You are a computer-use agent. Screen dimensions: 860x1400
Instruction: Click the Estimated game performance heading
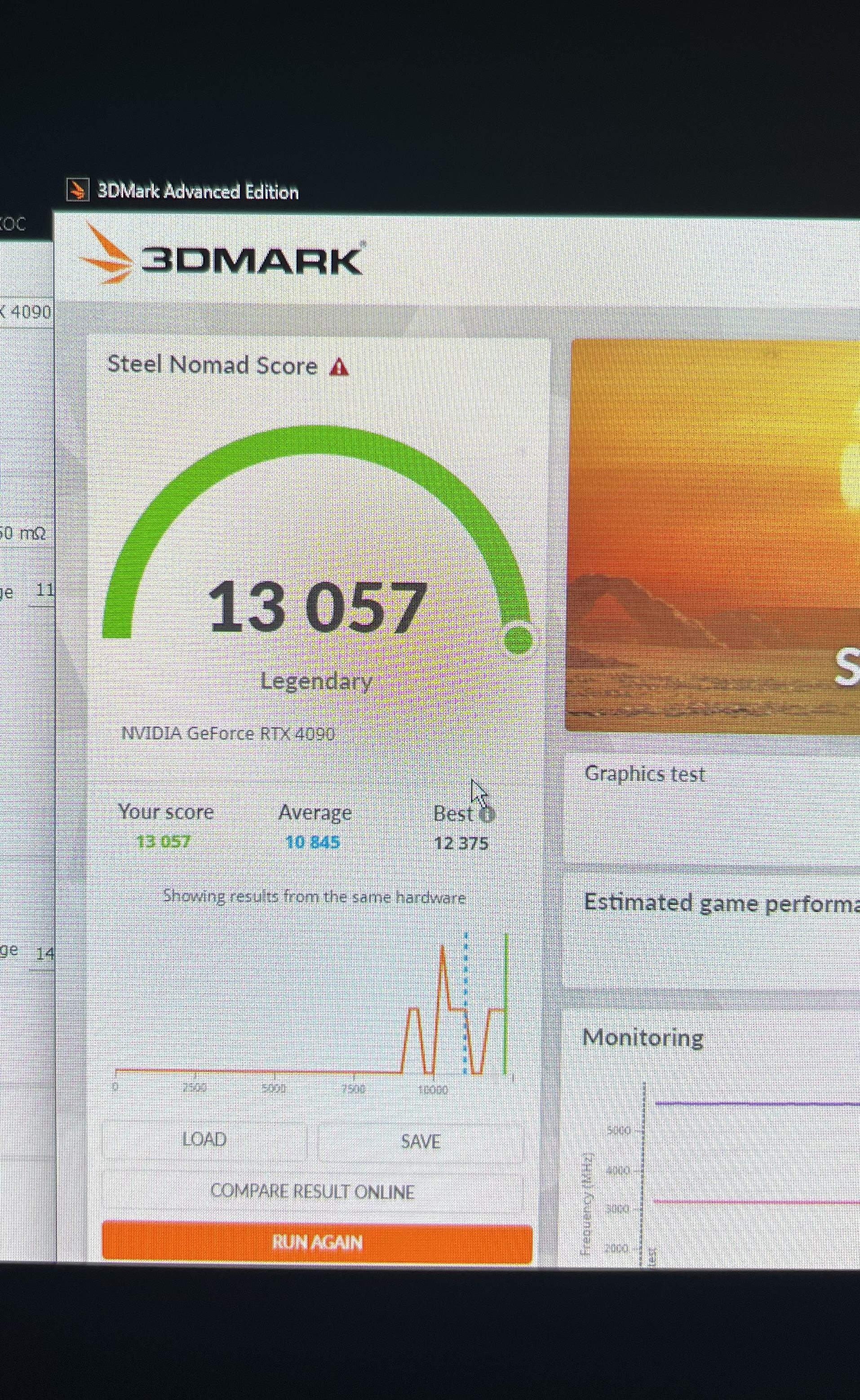722,903
